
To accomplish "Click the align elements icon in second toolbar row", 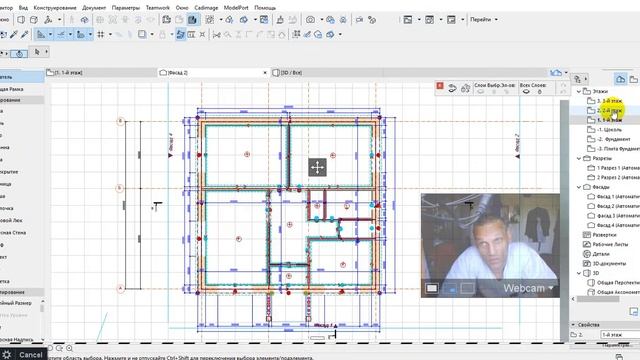I will point(296,35).
